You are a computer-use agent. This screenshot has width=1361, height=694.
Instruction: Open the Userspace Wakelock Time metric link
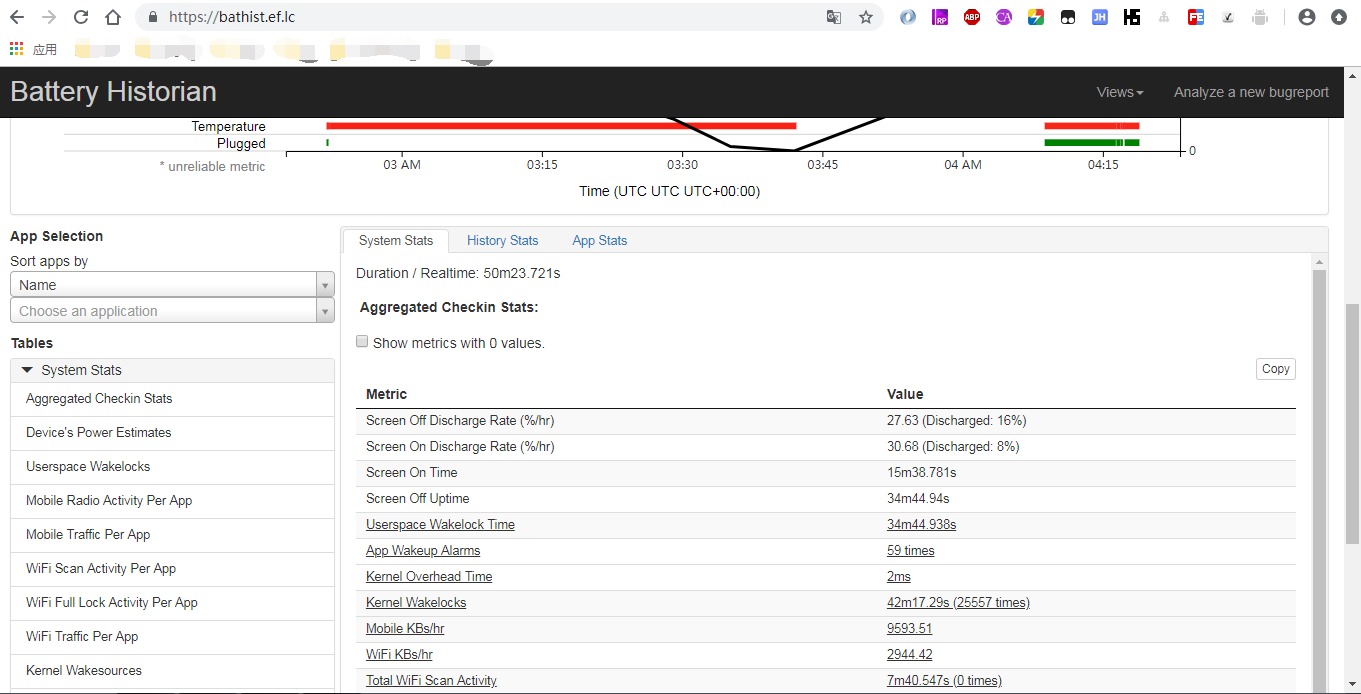440,524
